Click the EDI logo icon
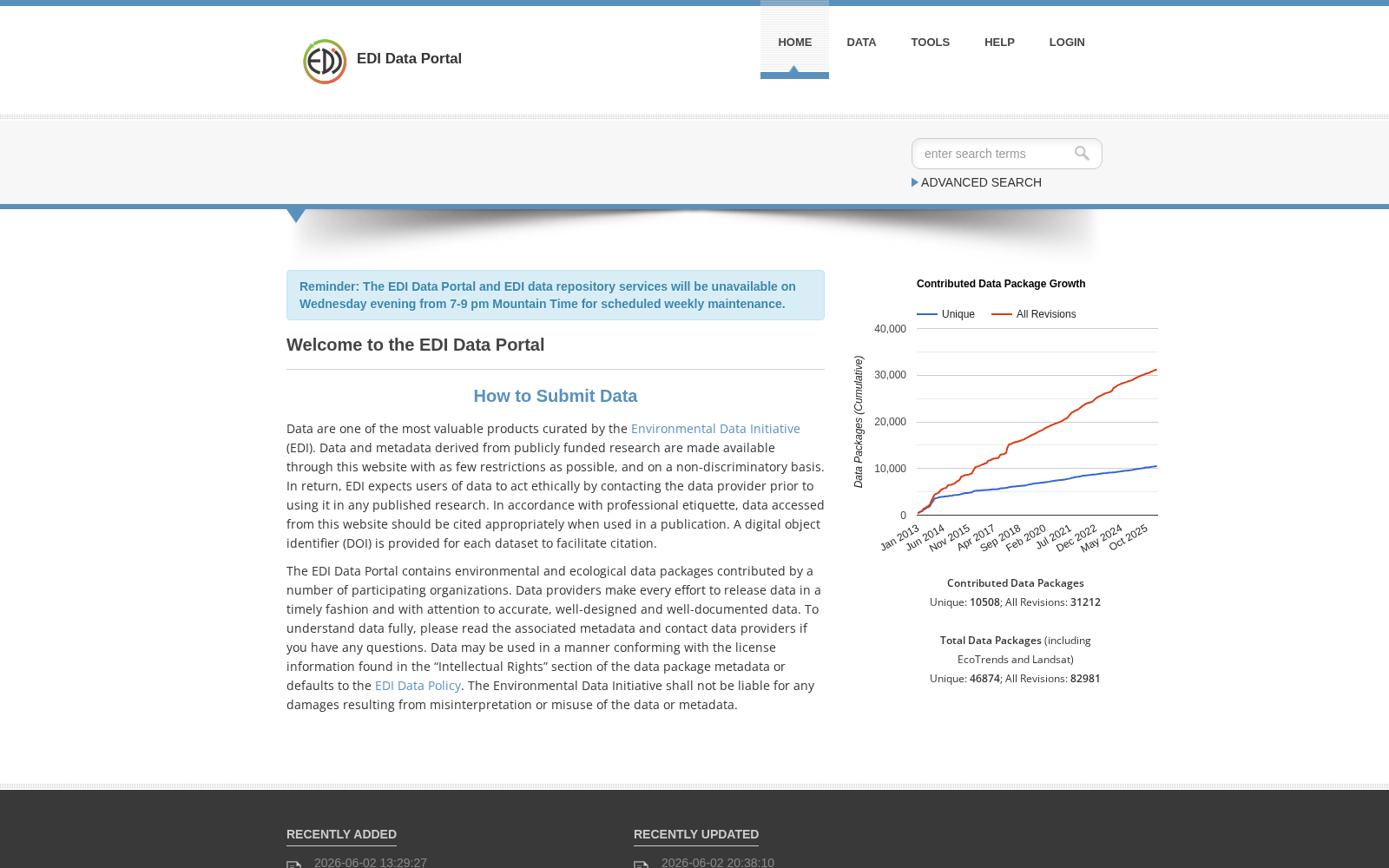Image resolution: width=1389 pixels, height=868 pixels. pyautogui.click(x=325, y=62)
